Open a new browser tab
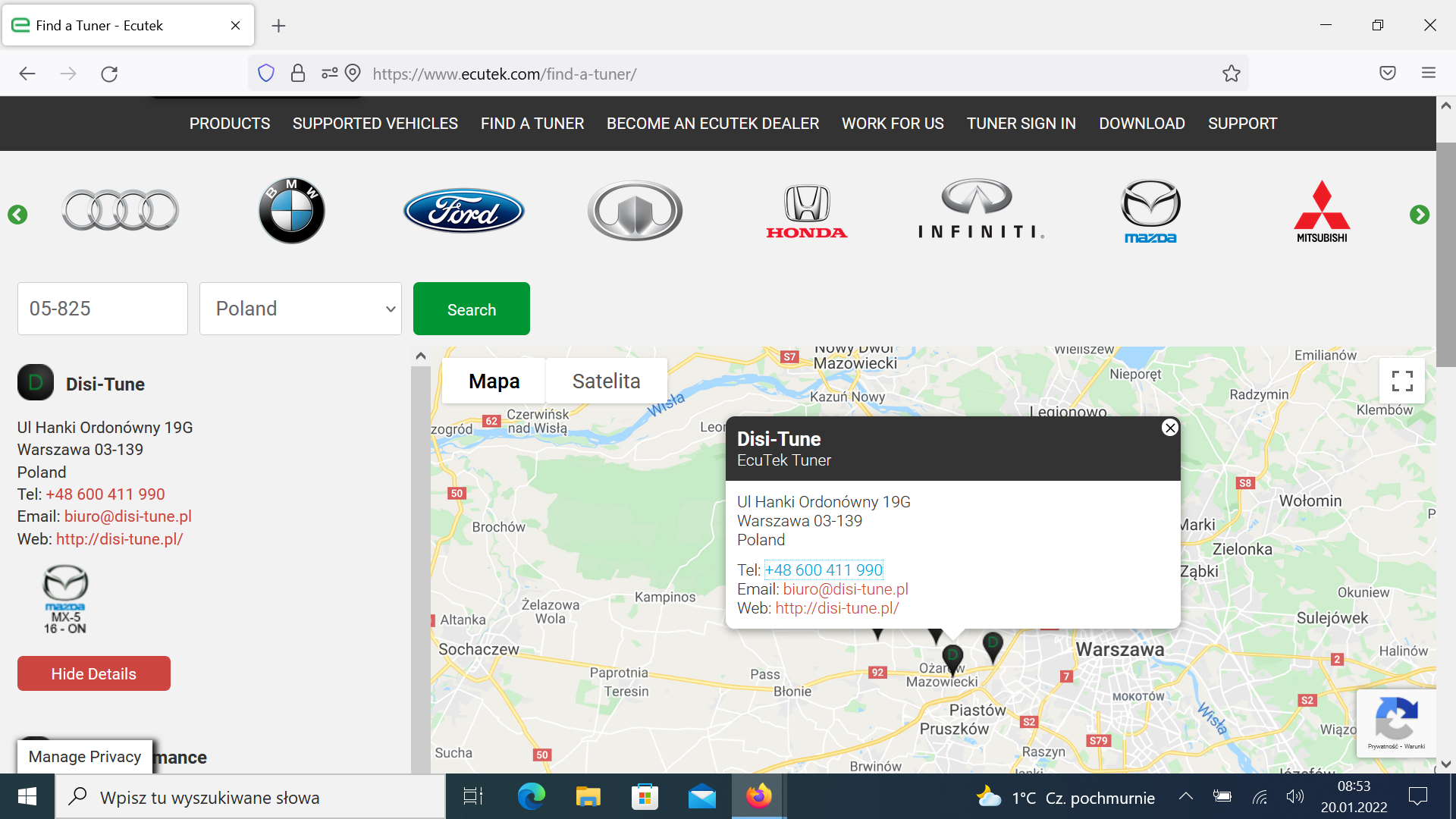Viewport: 1456px width, 819px height. click(x=278, y=26)
